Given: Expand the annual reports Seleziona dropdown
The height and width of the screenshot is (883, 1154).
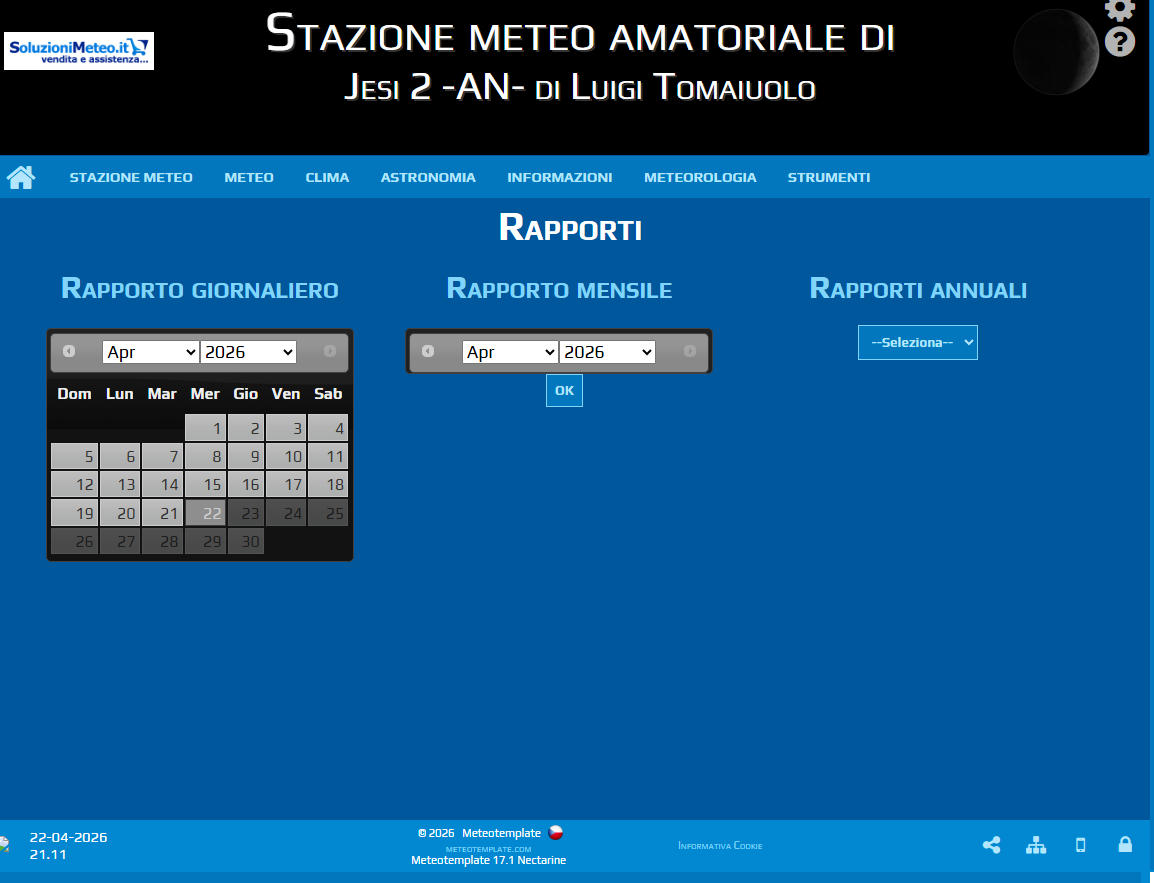Looking at the screenshot, I should [917, 342].
